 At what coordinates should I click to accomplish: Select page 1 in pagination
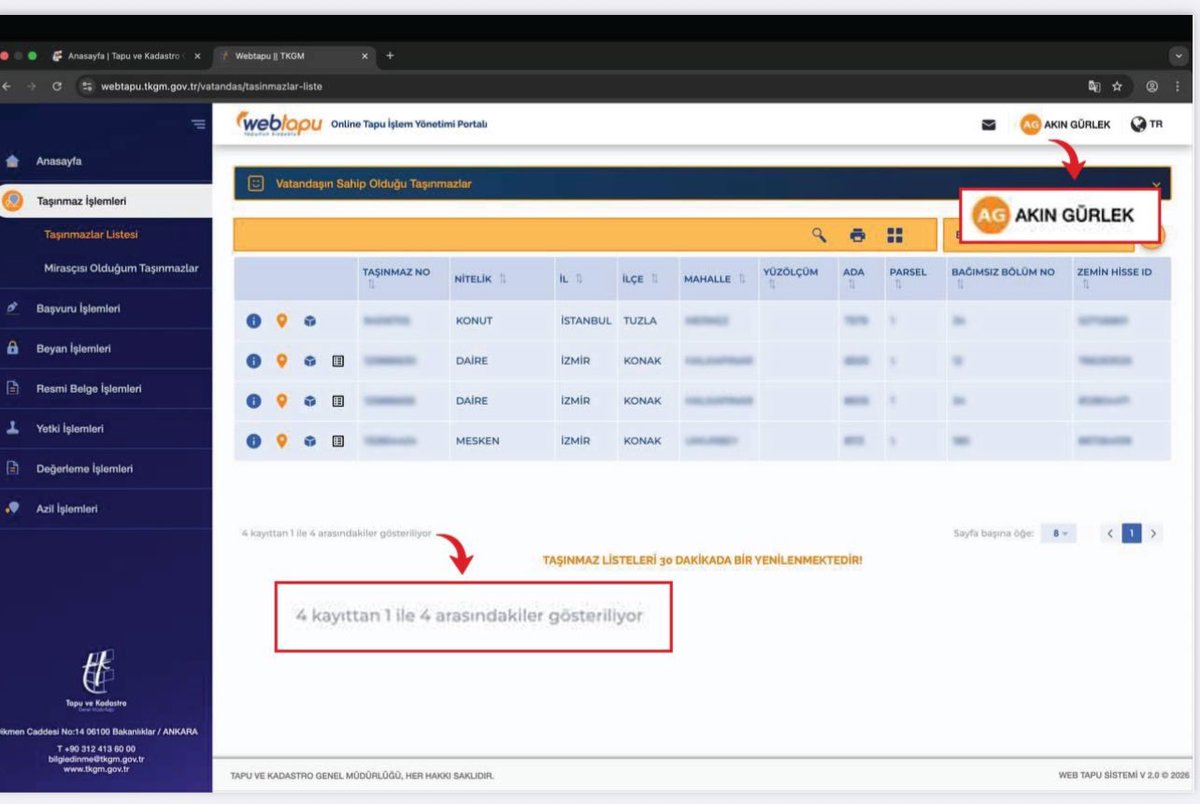[1131, 534]
